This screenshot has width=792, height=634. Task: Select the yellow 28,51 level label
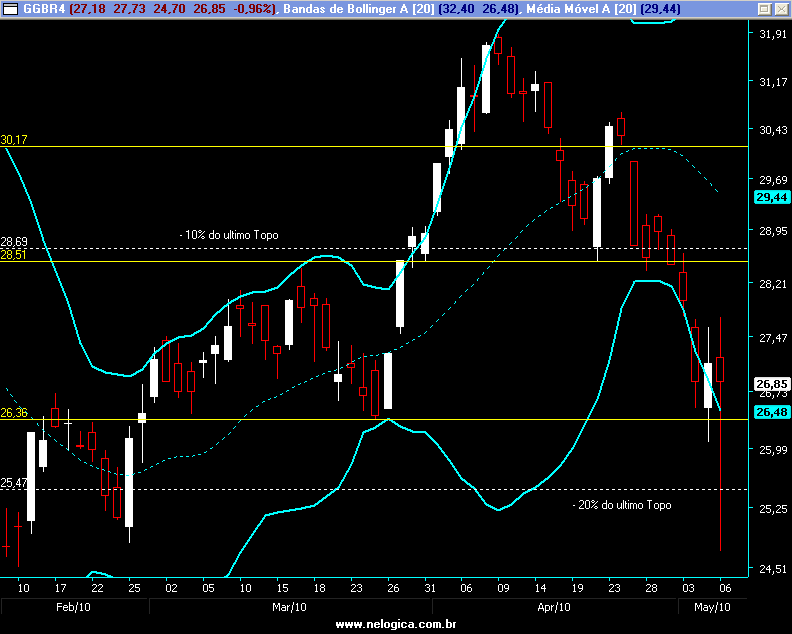[14, 255]
